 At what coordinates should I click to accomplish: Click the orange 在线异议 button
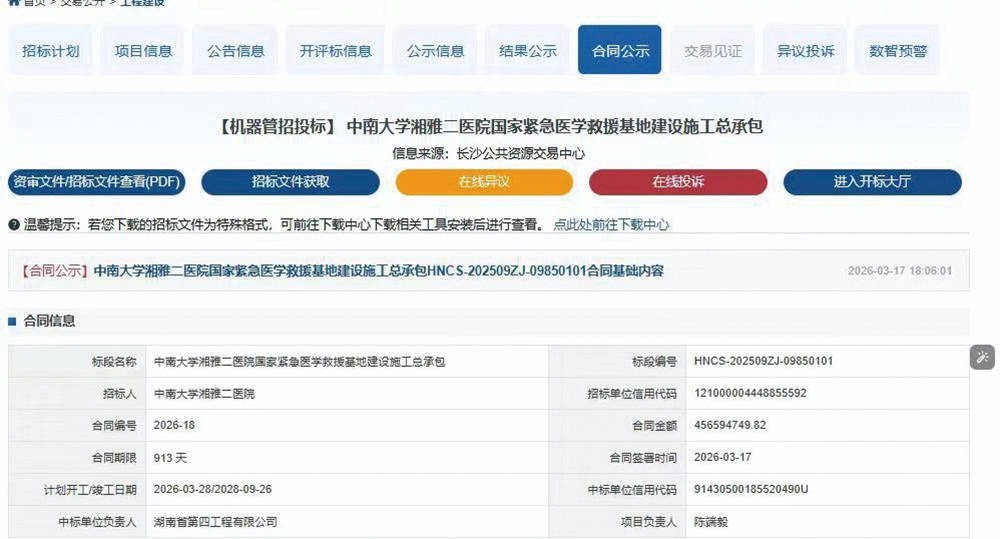click(484, 182)
